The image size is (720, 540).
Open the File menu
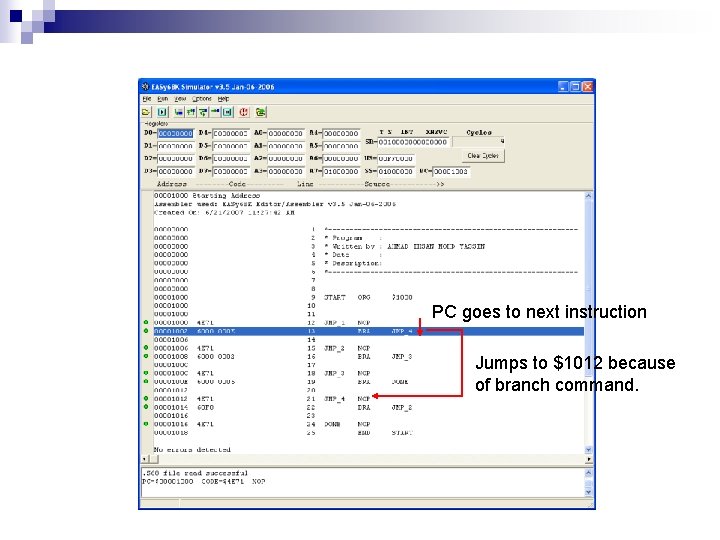coord(147,99)
